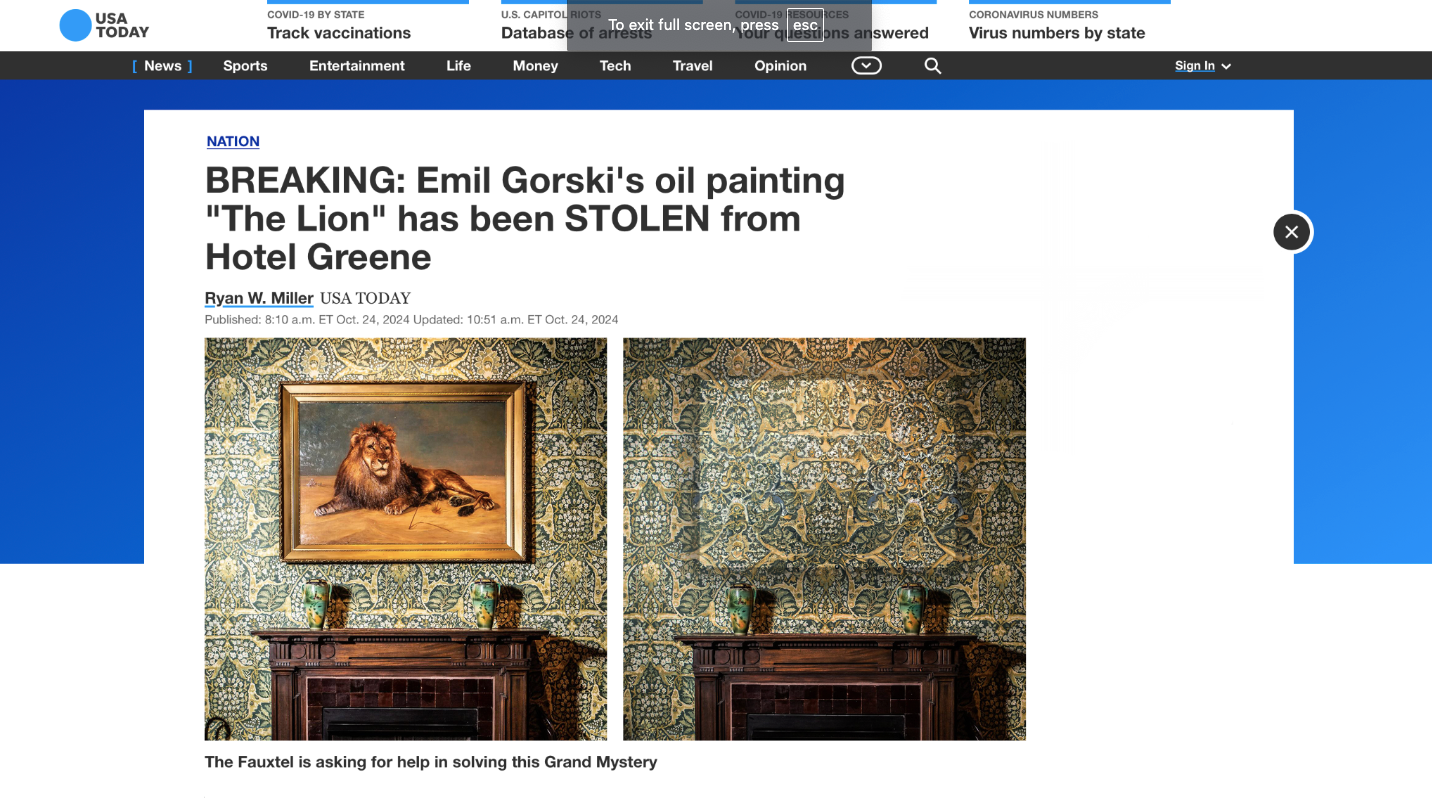
Task: Go to the Tech section
Action: [x=615, y=66]
